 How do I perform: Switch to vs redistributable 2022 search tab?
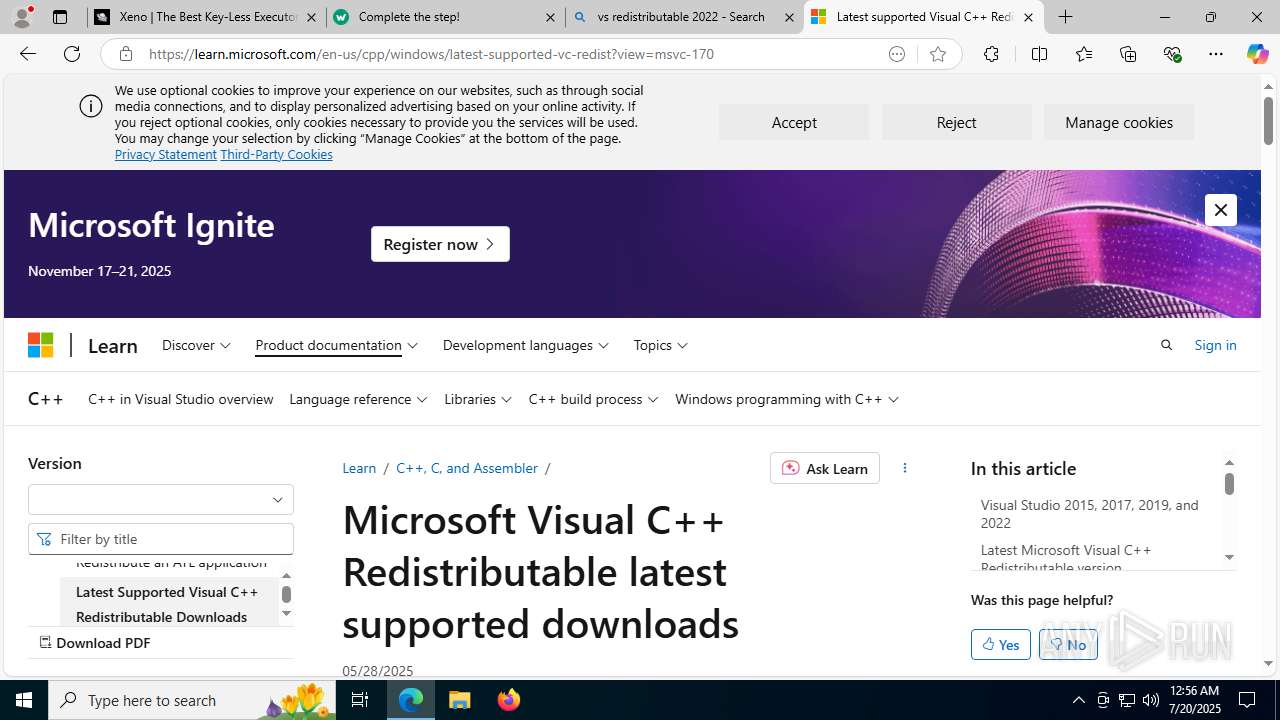684,17
